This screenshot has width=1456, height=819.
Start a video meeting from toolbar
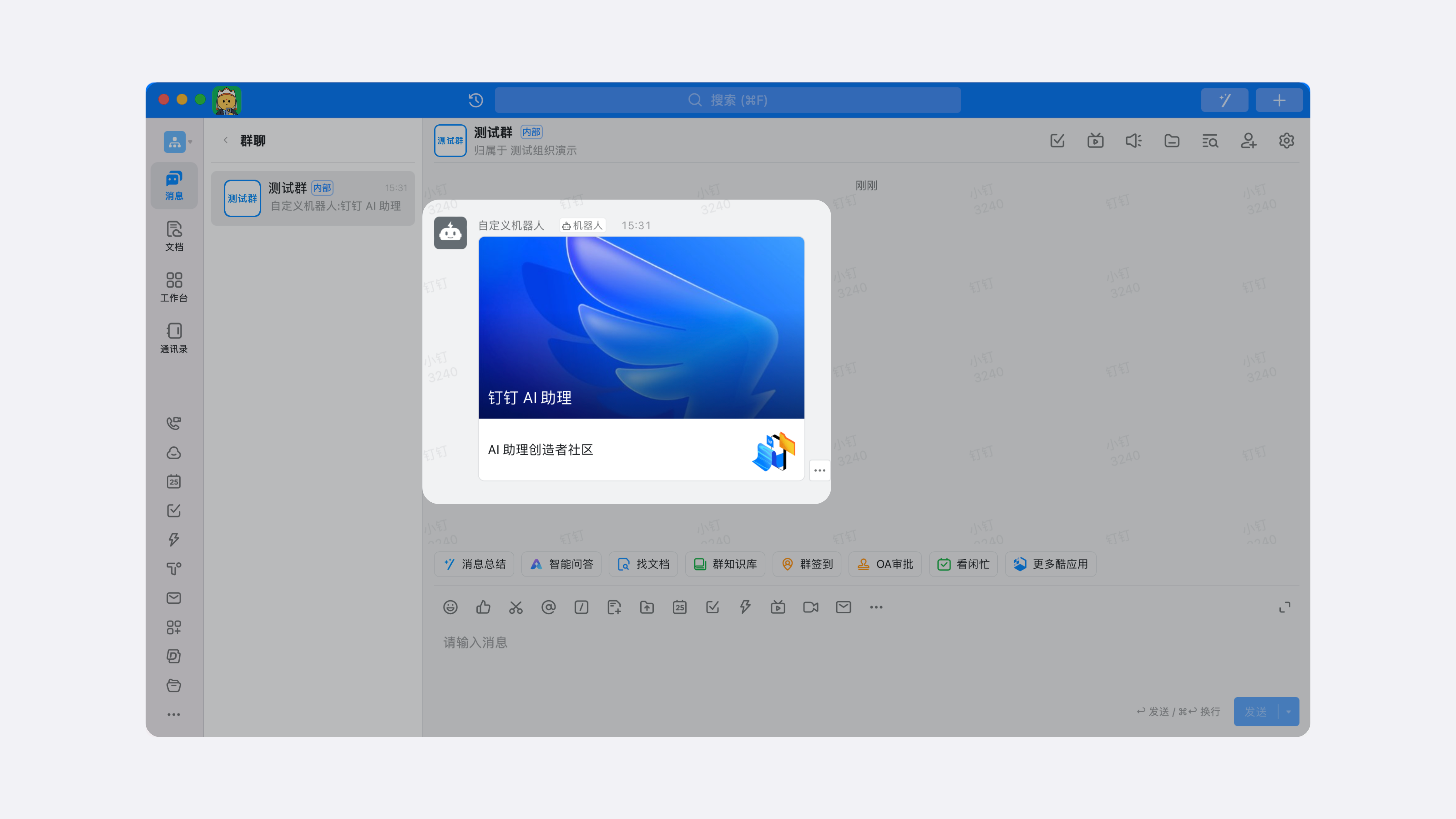tap(811, 607)
